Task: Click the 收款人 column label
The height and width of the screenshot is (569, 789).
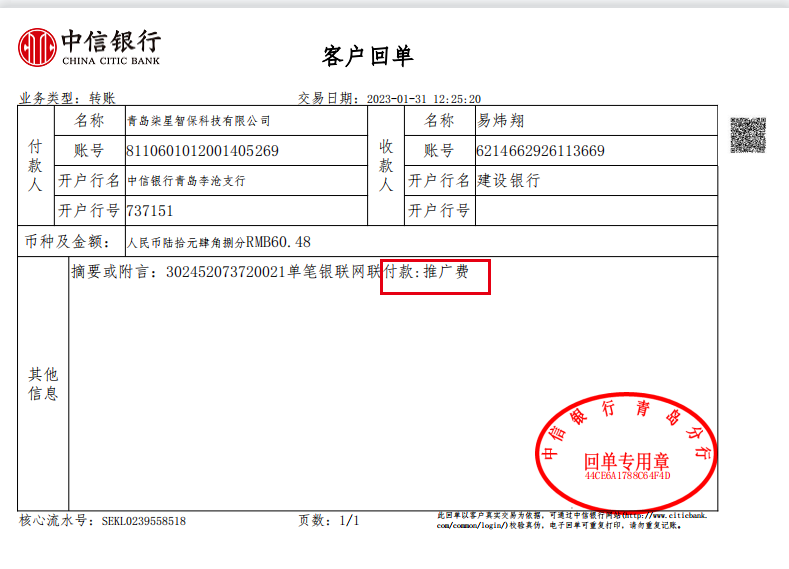Action: (386, 166)
